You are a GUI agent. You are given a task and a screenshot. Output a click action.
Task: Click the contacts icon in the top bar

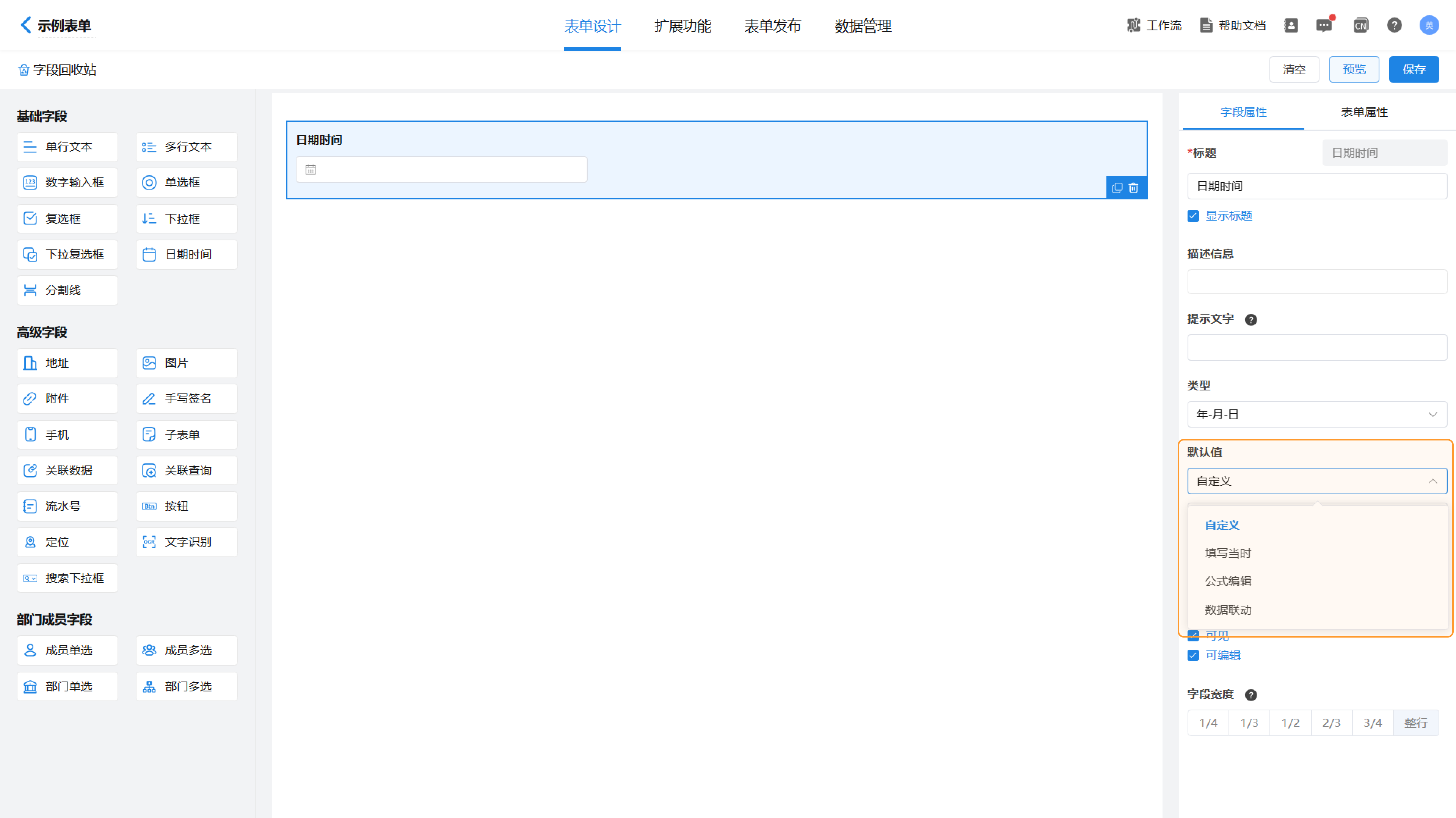pyautogui.click(x=1291, y=25)
